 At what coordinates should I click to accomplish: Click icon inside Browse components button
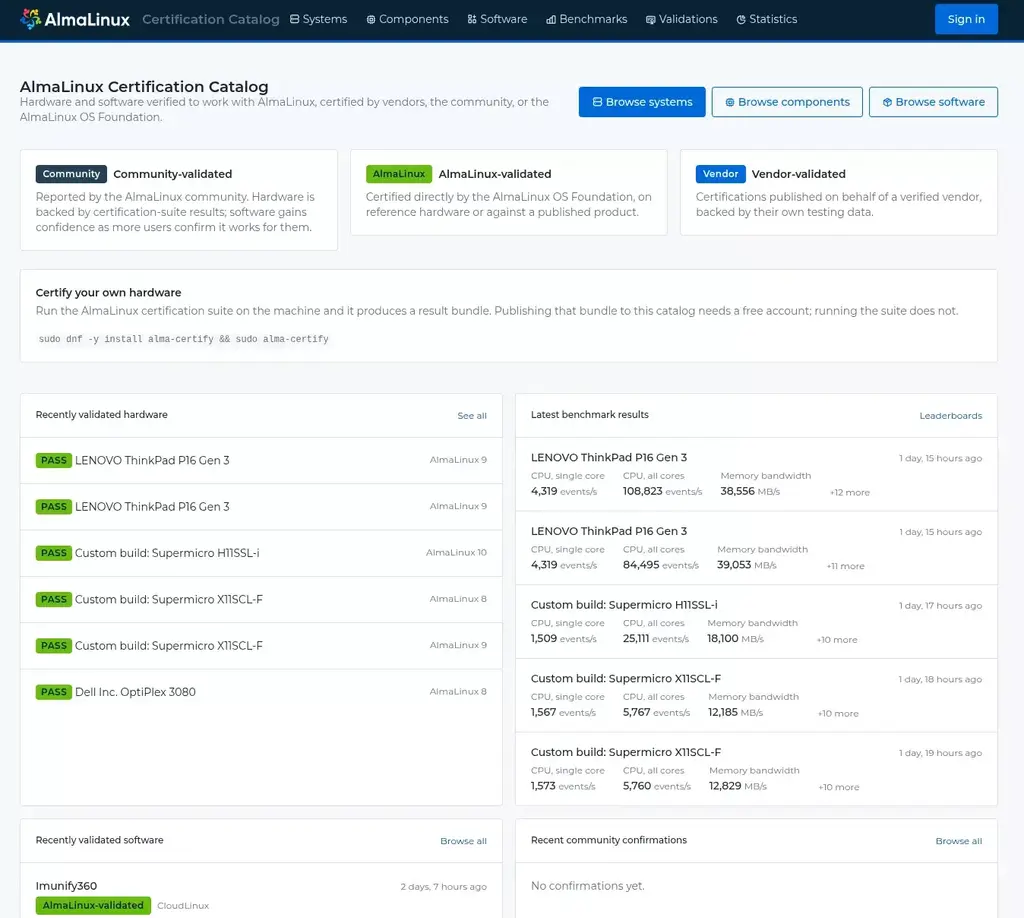[730, 102]
